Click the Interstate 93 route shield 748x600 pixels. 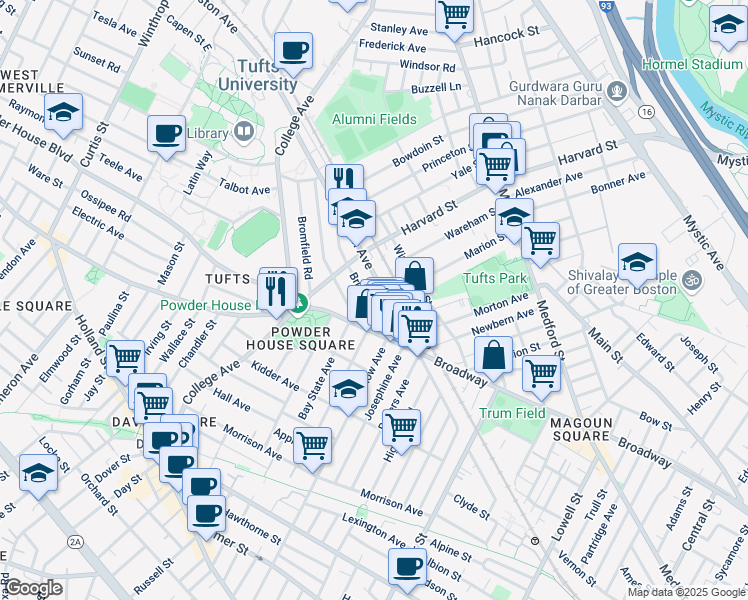(606, 6)
